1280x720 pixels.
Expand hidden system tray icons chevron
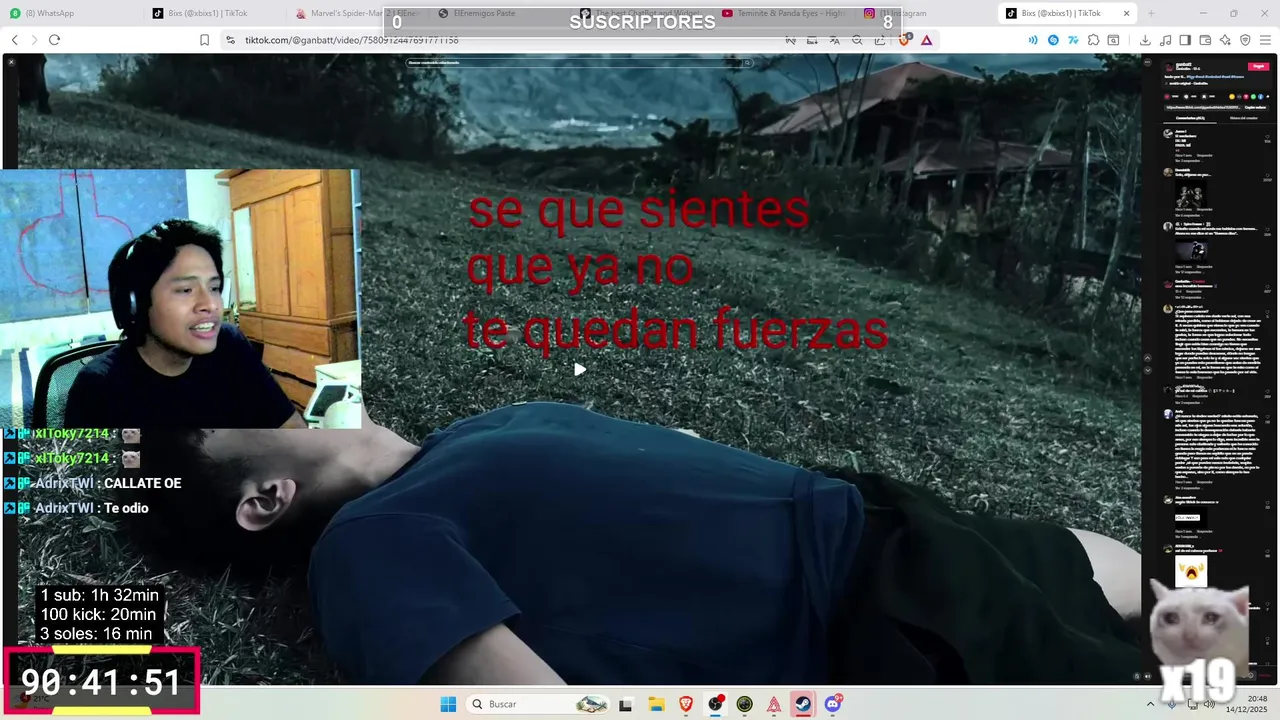tap(1151, 704)
